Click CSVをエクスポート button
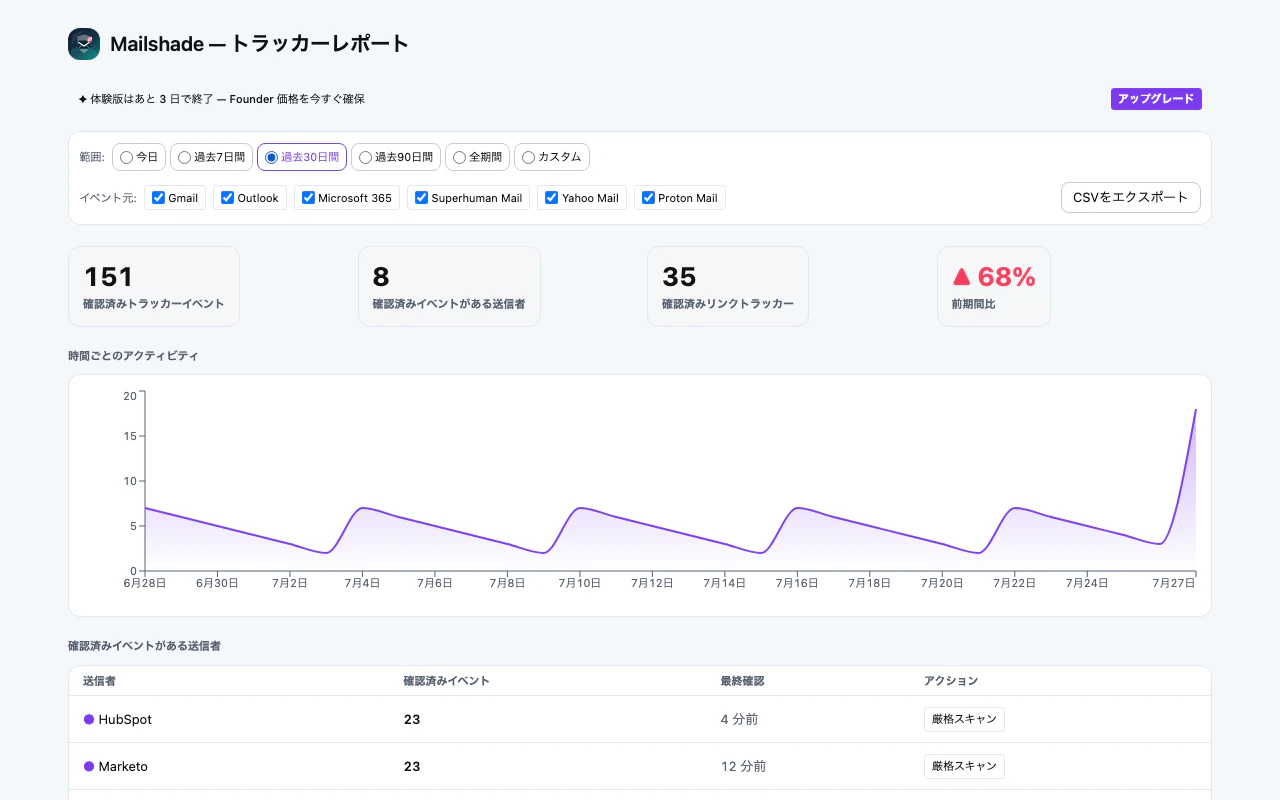This screenshot has width=1280, height=800. tap(1131, 197)
